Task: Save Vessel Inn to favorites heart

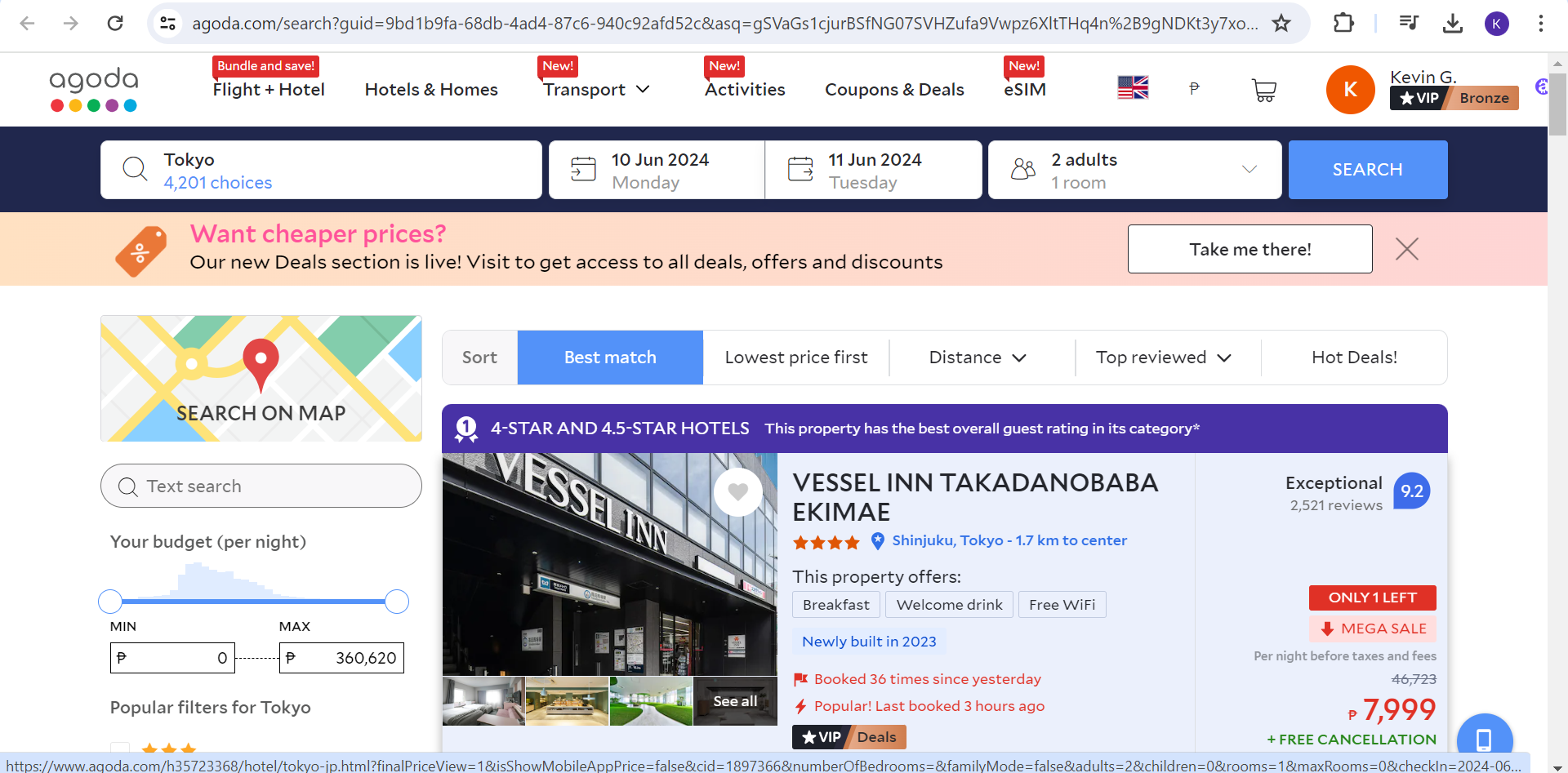Action: click(x=738, y=492)
